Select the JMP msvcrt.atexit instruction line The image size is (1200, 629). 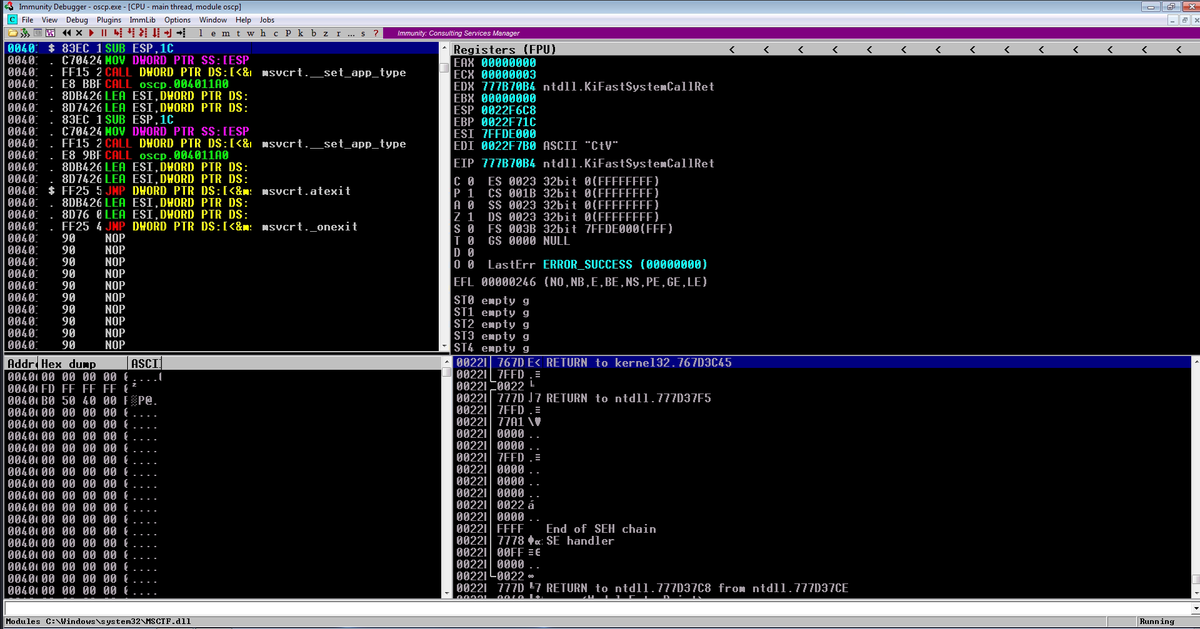pyautogui.click(x=221, y=190)
